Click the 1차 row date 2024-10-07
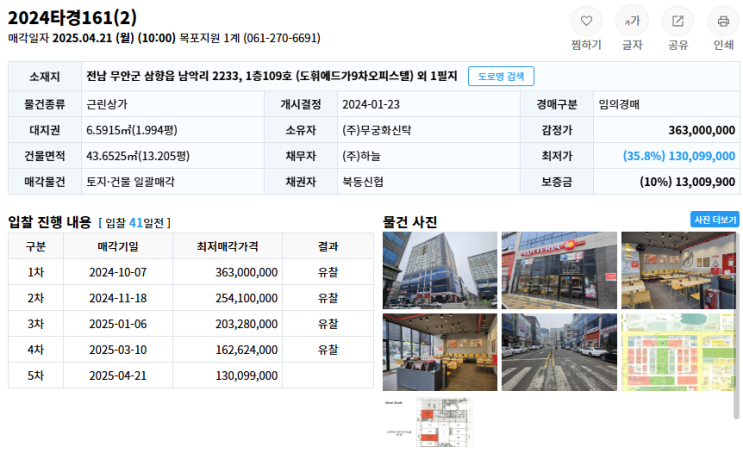 118,272
